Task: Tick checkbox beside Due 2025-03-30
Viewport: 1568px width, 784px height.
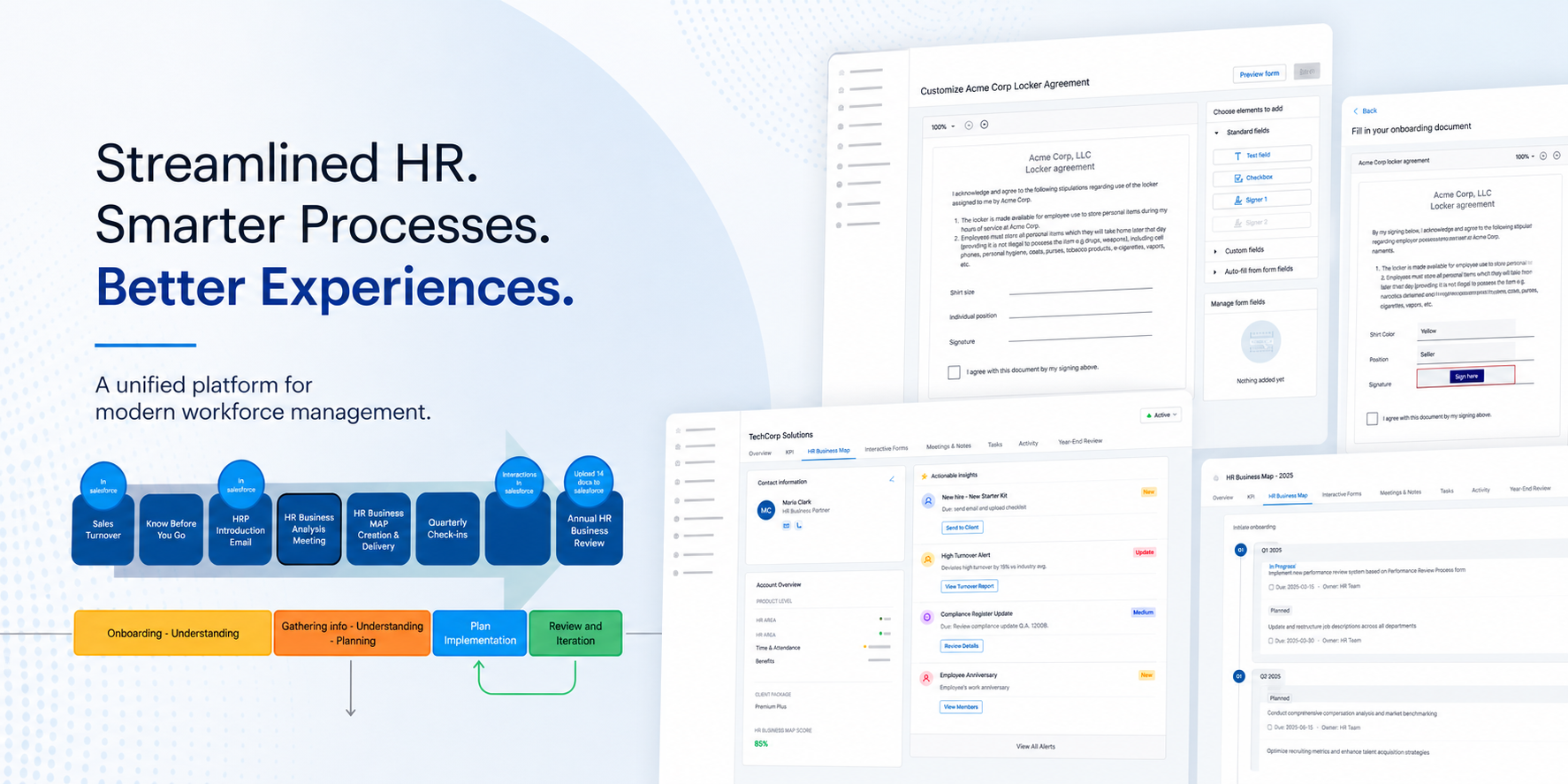Action: click(x=1271, y=641)
